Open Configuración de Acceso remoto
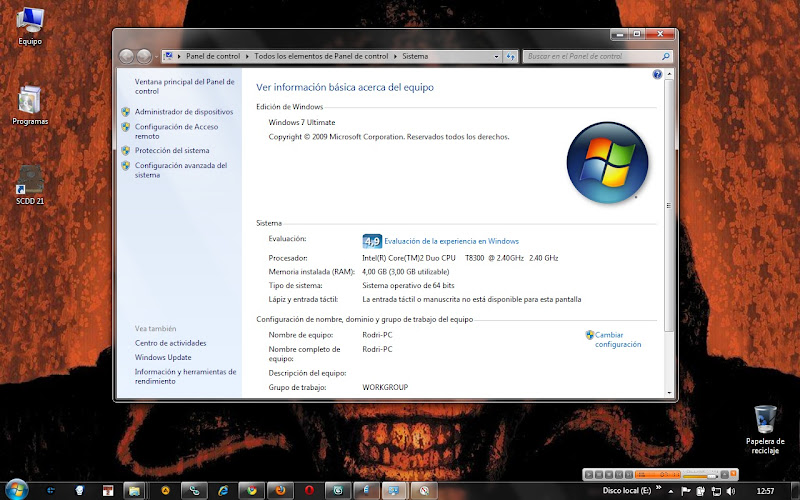 pyautogui.click(x=176, y=131)
